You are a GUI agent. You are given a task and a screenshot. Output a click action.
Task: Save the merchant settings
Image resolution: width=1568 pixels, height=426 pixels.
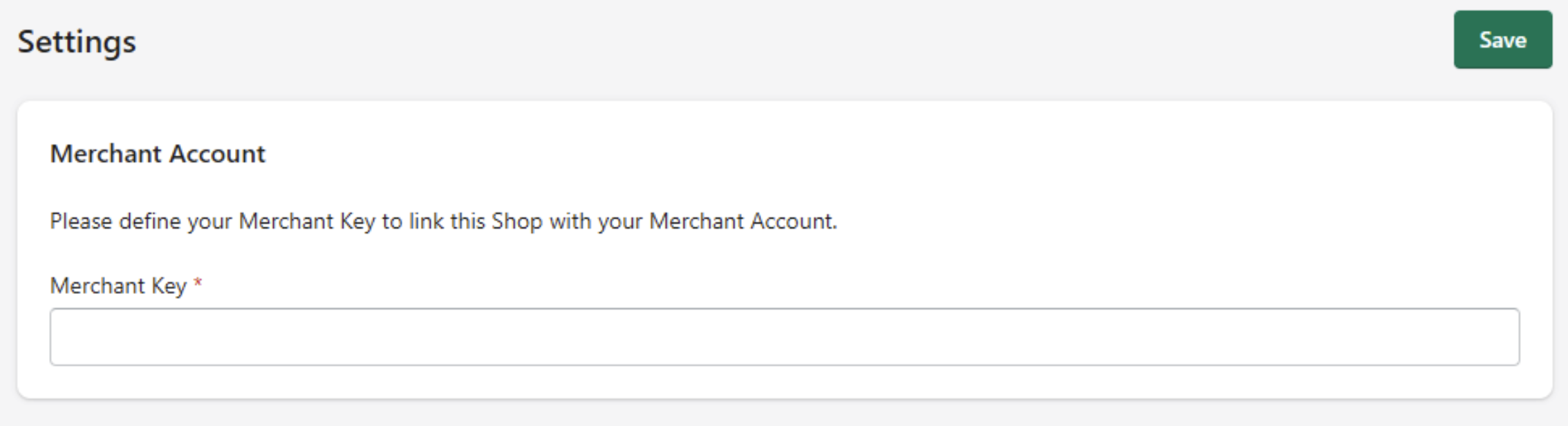point(1502,40)
